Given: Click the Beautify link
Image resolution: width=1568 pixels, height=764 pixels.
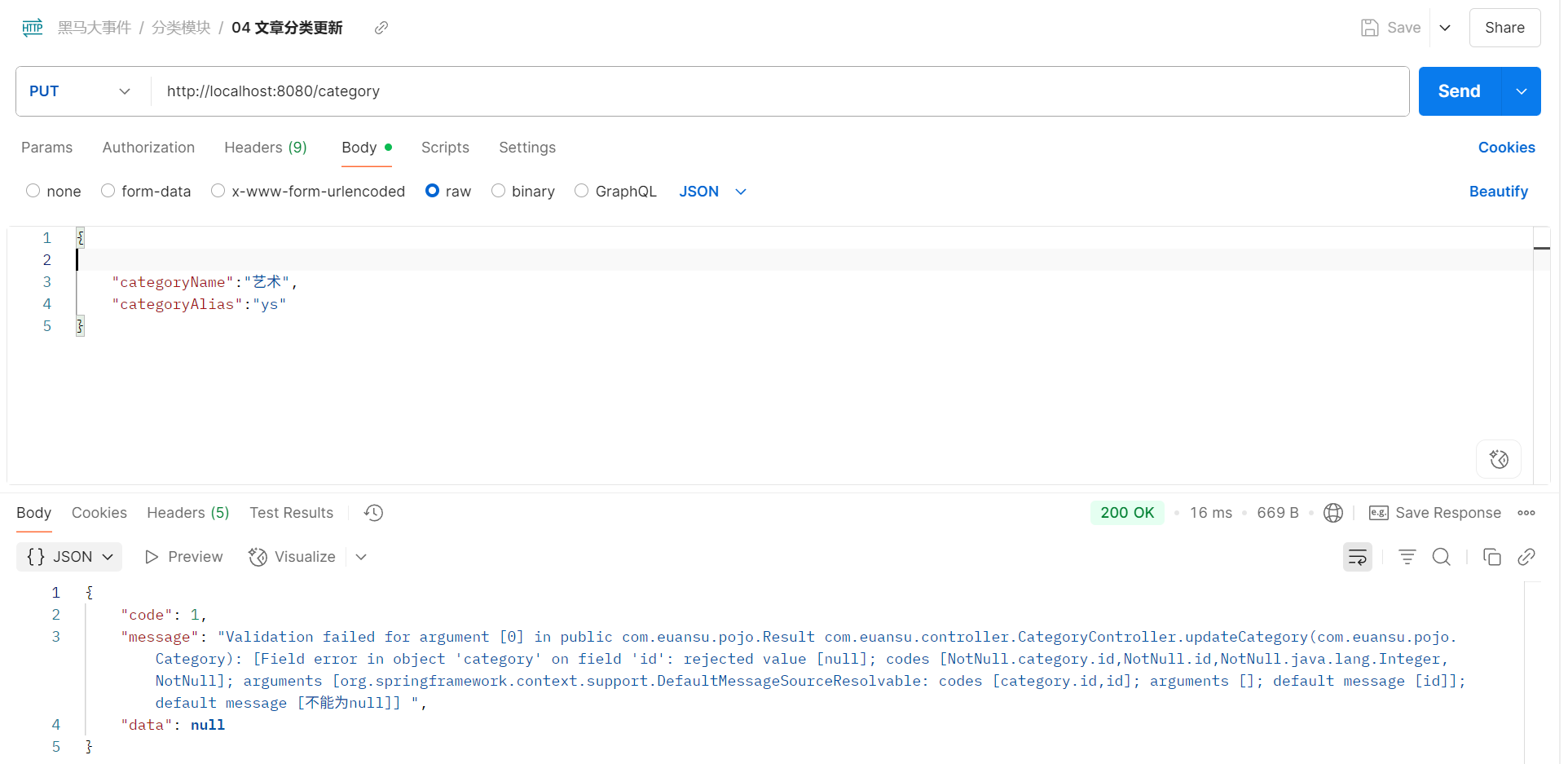Looking at the screenshot, I should pyautogui.click(x=1498, y=192).
